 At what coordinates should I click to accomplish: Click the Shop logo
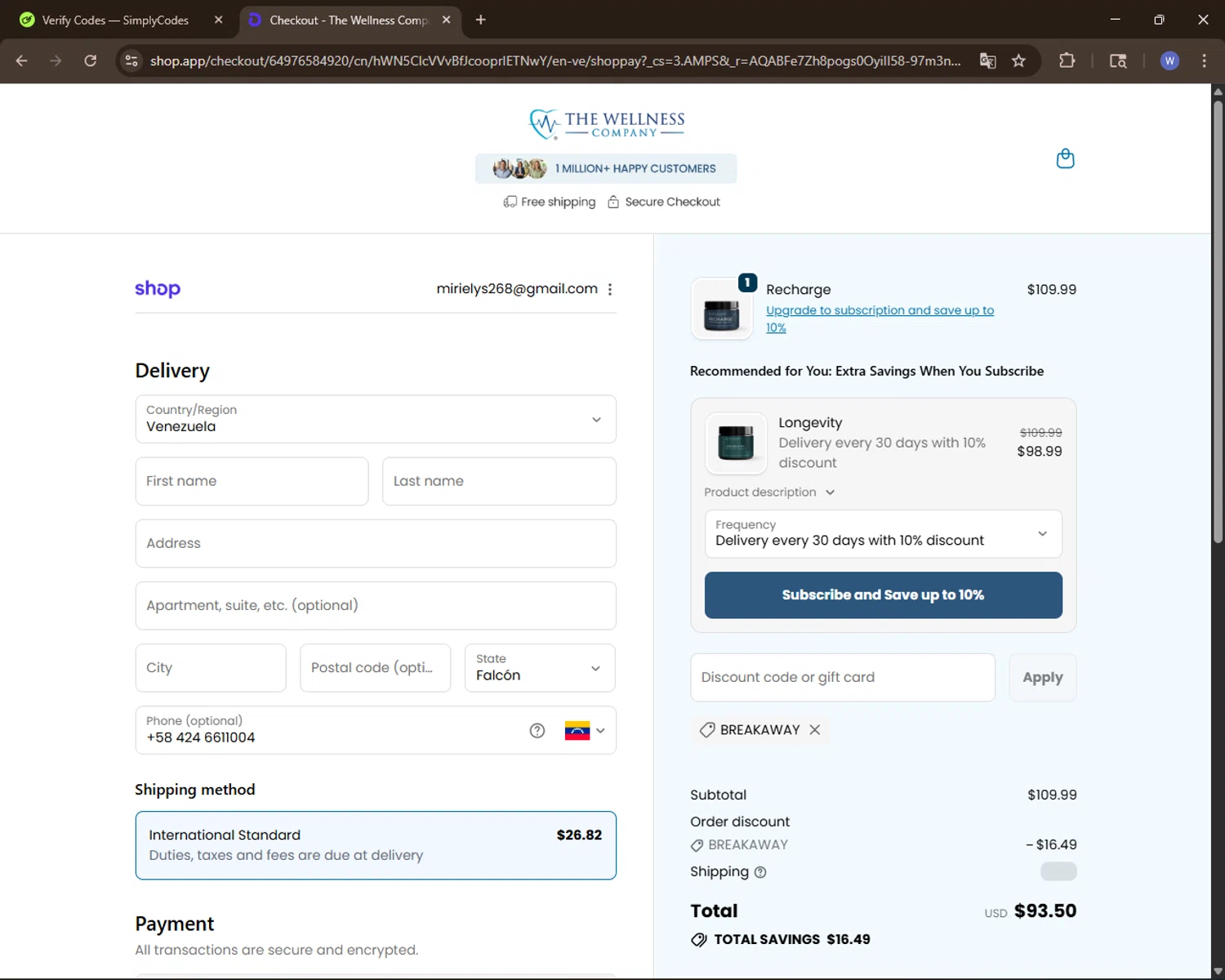point(158,288)
